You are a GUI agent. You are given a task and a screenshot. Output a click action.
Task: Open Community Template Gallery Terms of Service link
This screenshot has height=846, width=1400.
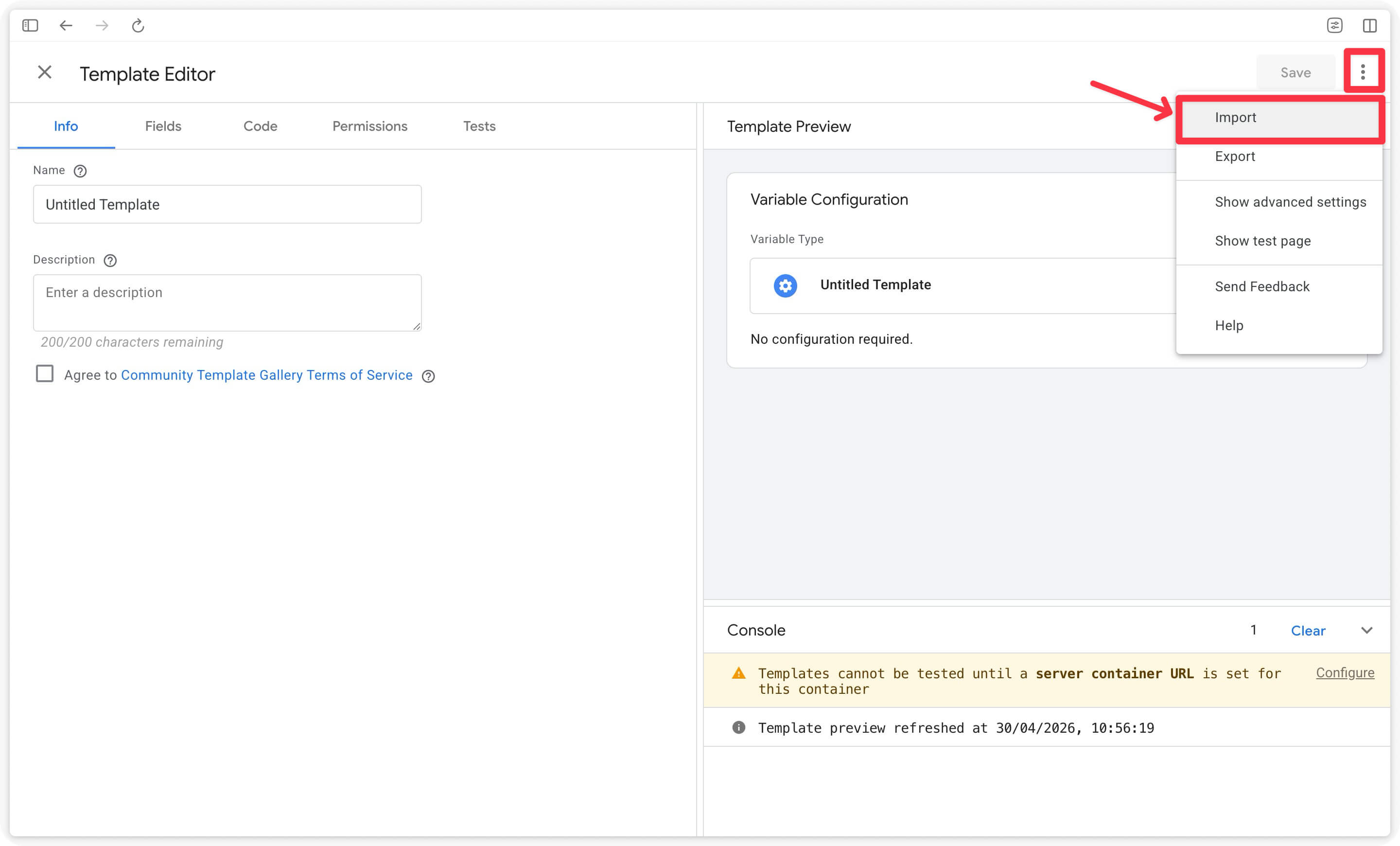(x=266, y=375)
